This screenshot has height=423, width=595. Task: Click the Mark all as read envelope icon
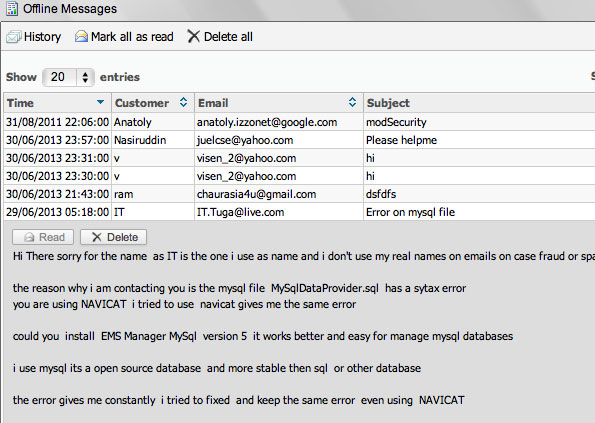pos(81,36)
